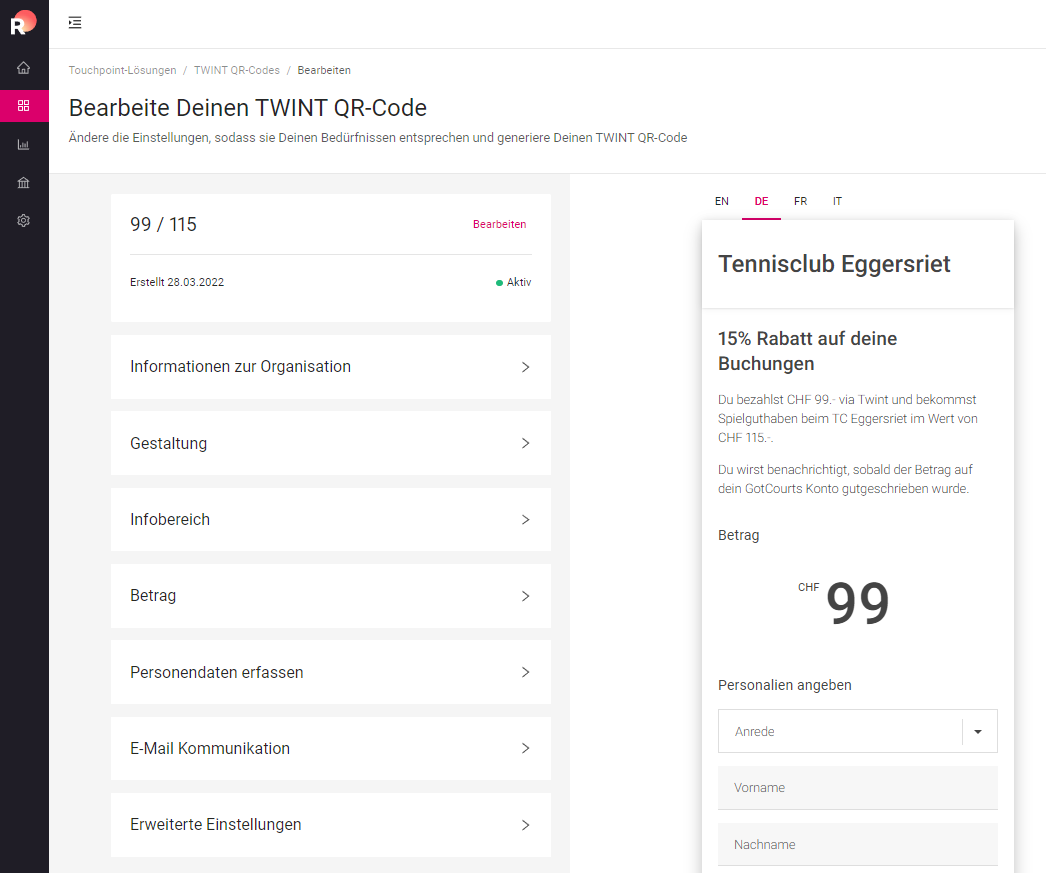Expand Informationen zur Organisation section
1046x873 pixels.
pyautogui.click(x=331, y=367)
